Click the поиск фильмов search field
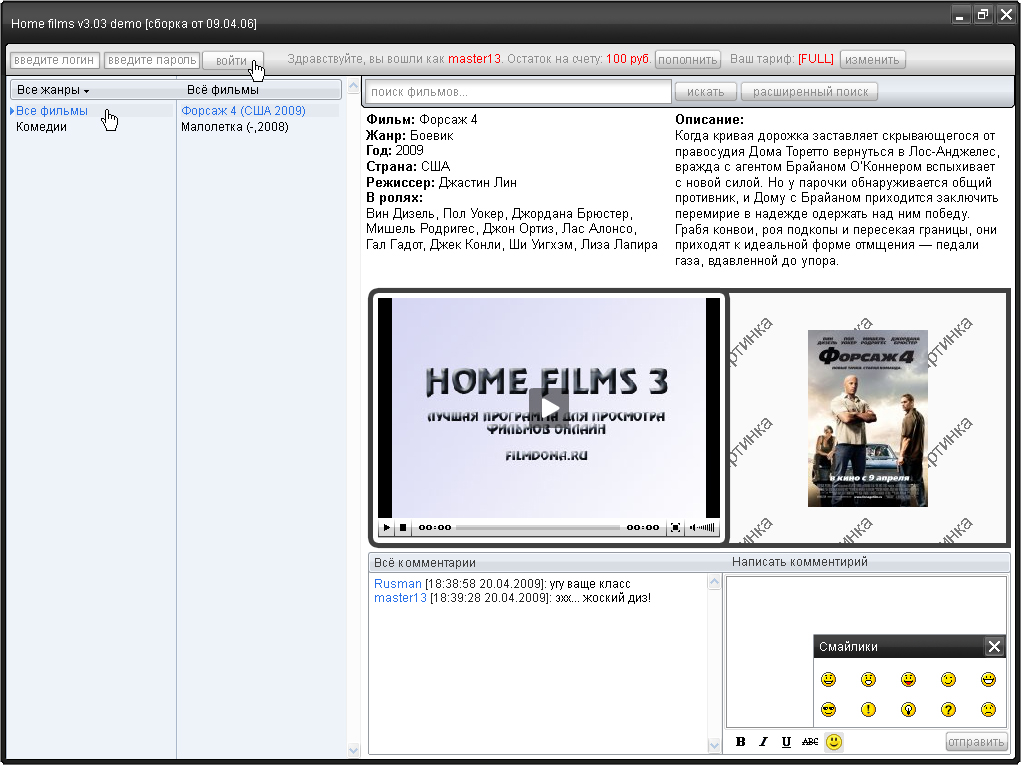1021x765 pixels. tap(518, 92)
